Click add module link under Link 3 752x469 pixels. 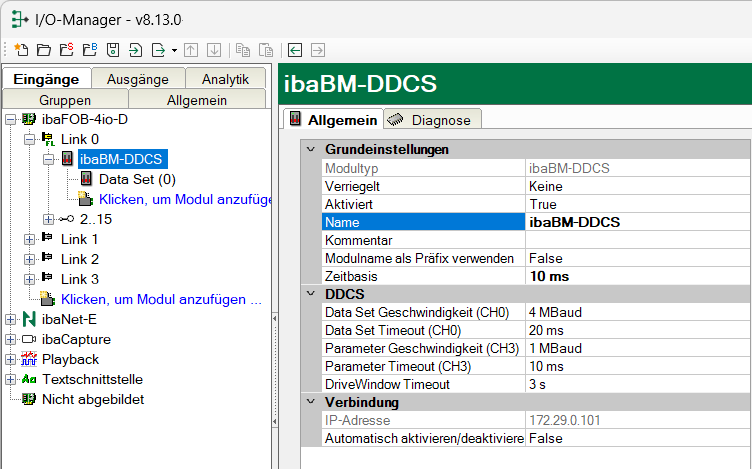(161, 299)
